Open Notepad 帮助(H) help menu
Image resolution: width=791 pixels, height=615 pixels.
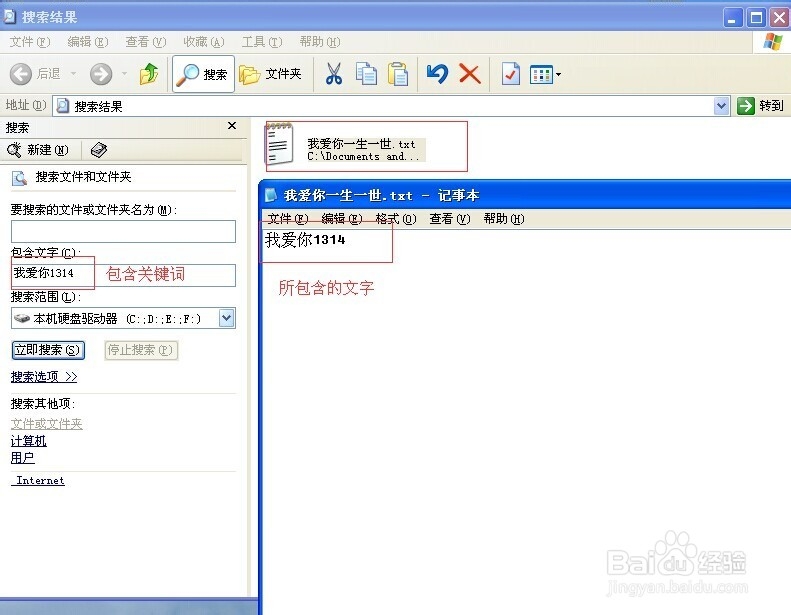[503, 219]
